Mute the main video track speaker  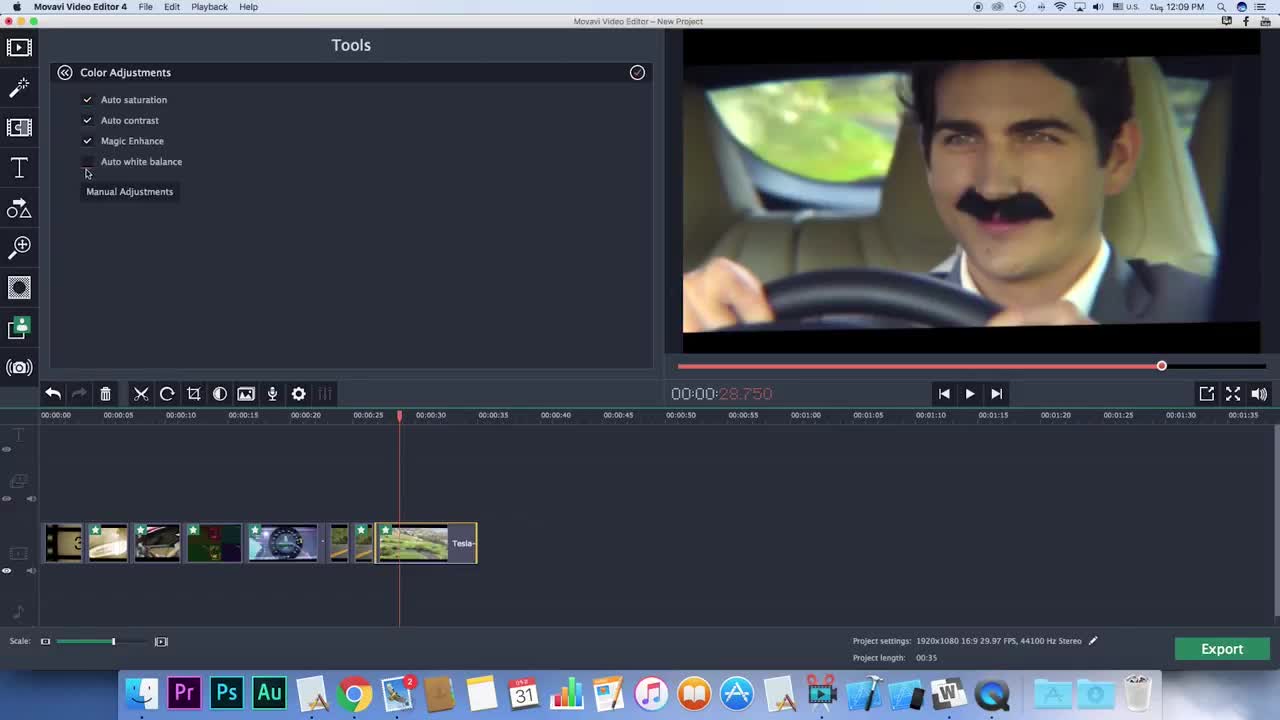31,571
